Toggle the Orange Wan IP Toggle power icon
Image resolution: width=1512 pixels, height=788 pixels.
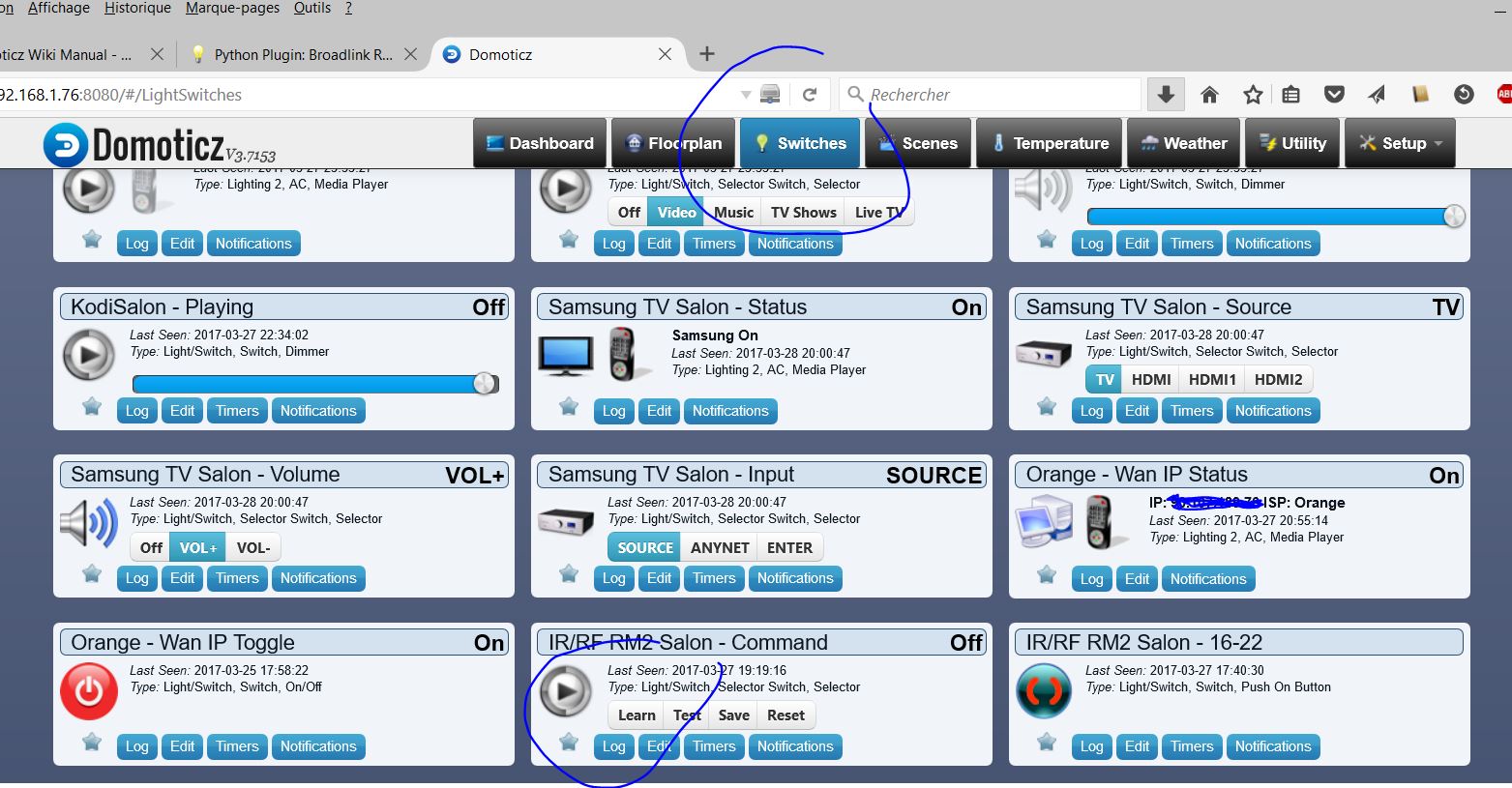click(x=89, y=691)
